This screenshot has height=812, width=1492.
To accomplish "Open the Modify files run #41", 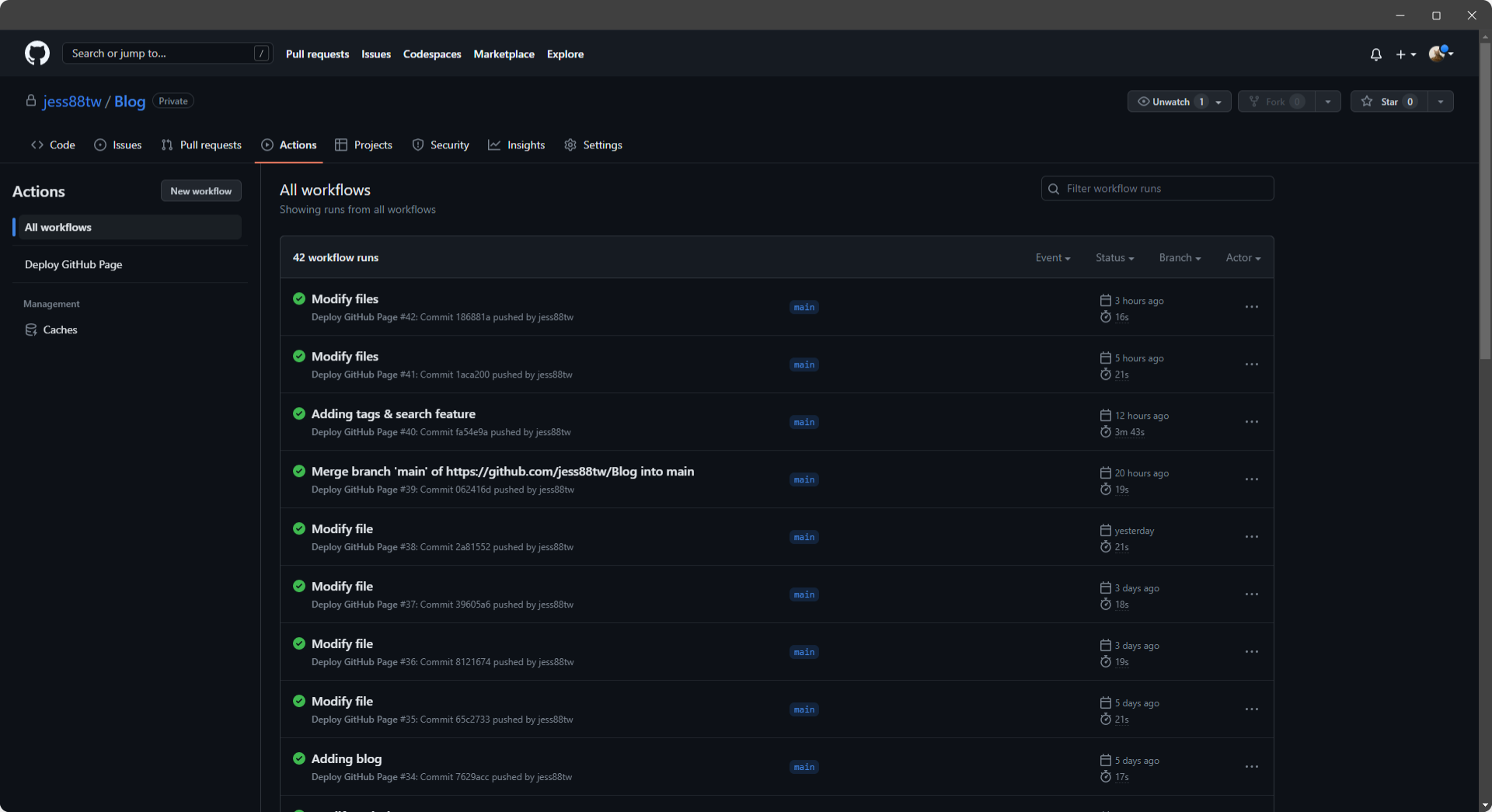I will tap(345, 357).
